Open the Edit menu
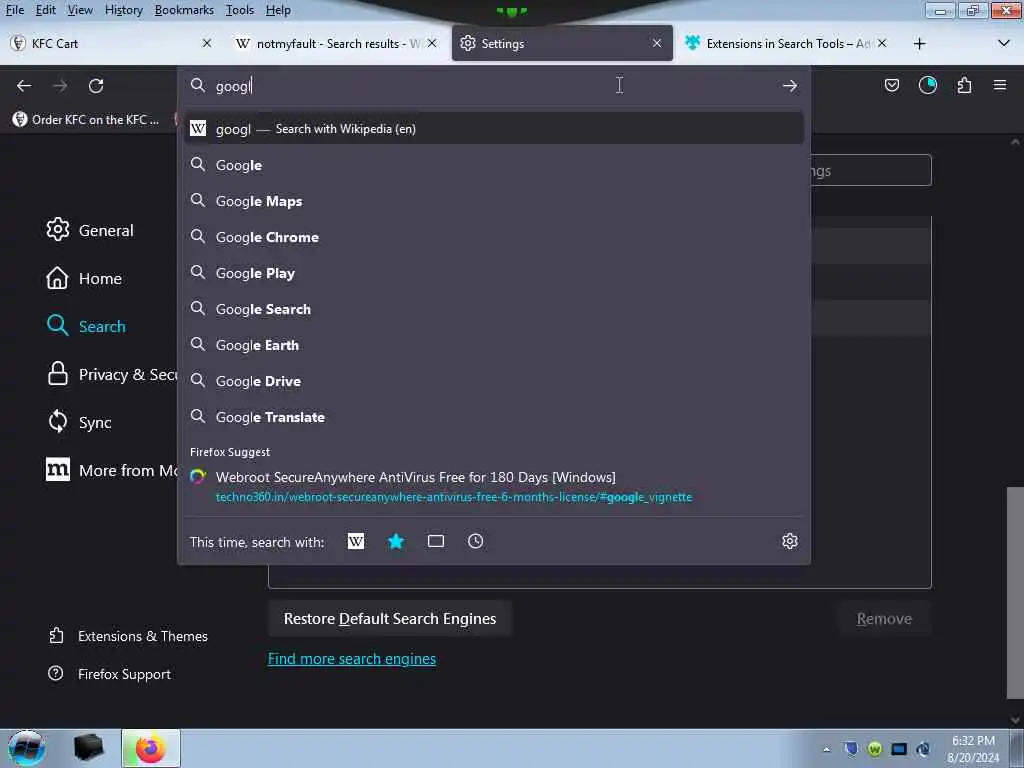The image size is (1024, 768). 45,10
